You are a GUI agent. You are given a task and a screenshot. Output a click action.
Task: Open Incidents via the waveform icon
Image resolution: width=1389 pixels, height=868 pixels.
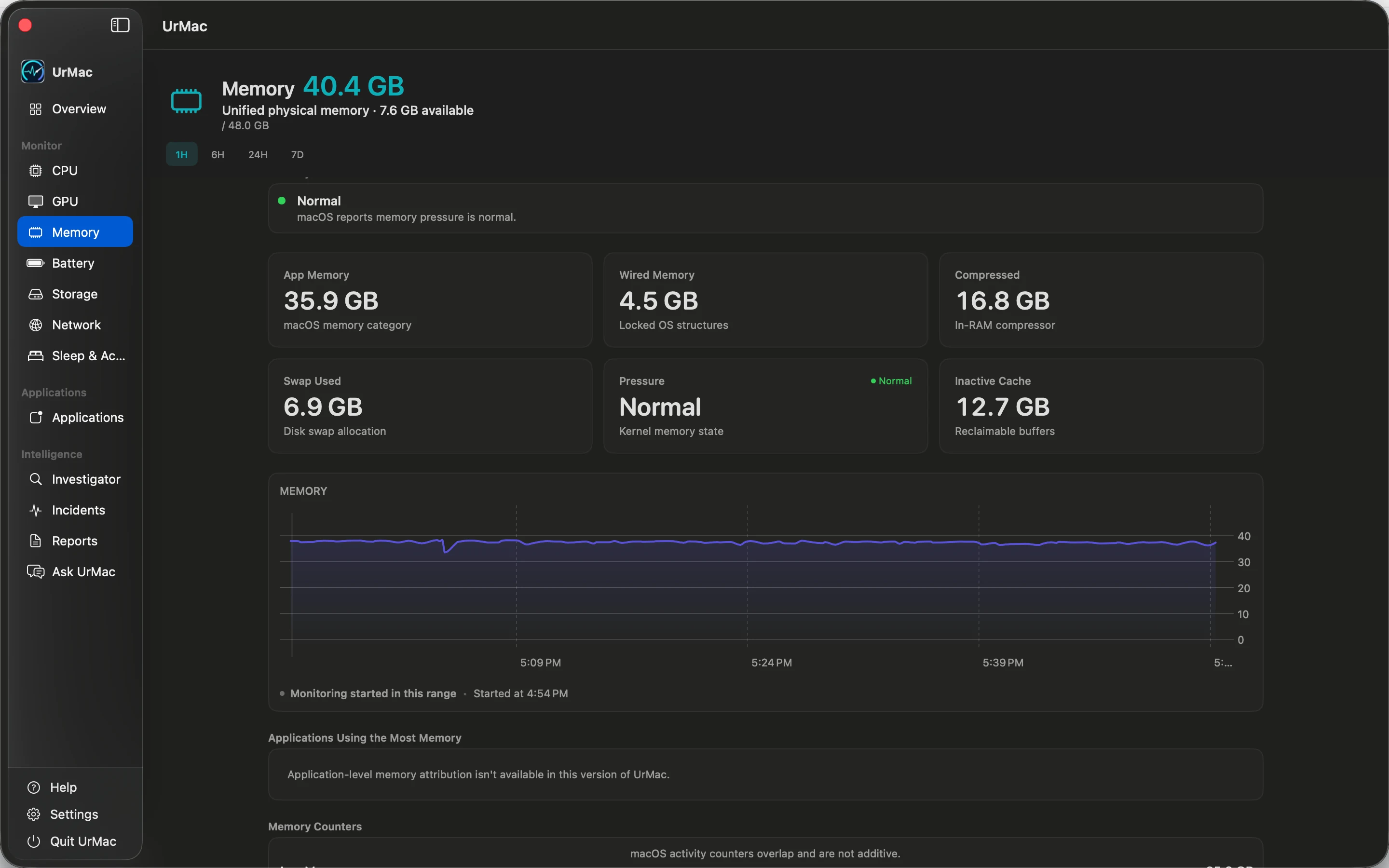click(x=36, y=510)
